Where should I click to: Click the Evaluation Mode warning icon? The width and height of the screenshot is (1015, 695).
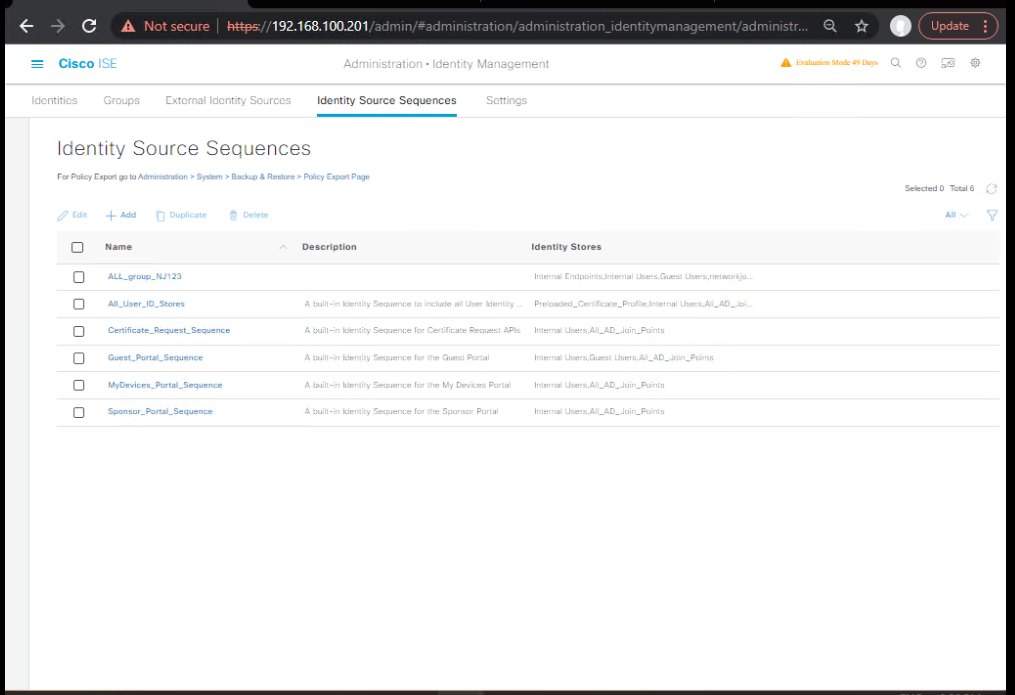coord(786,63)
